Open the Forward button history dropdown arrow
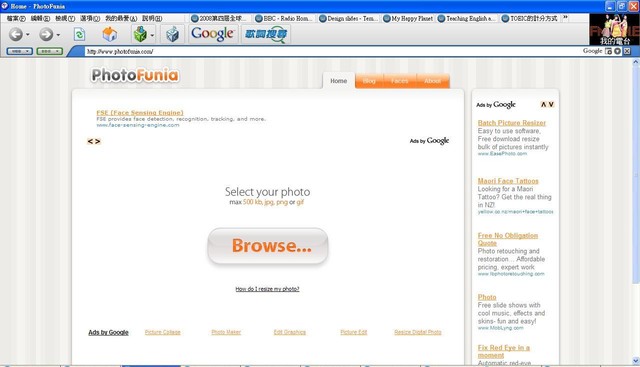Viewport: 640px width, 367px height. (x=58, y=35)
